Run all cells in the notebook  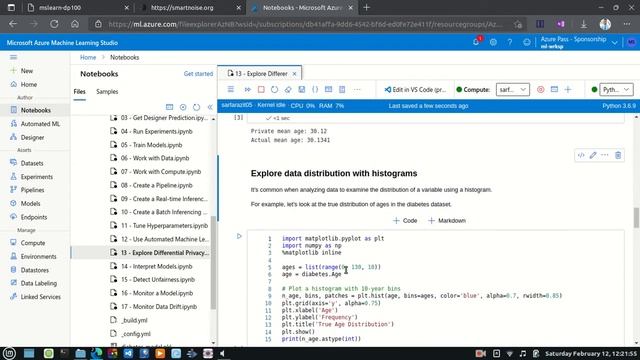[248, 89]
